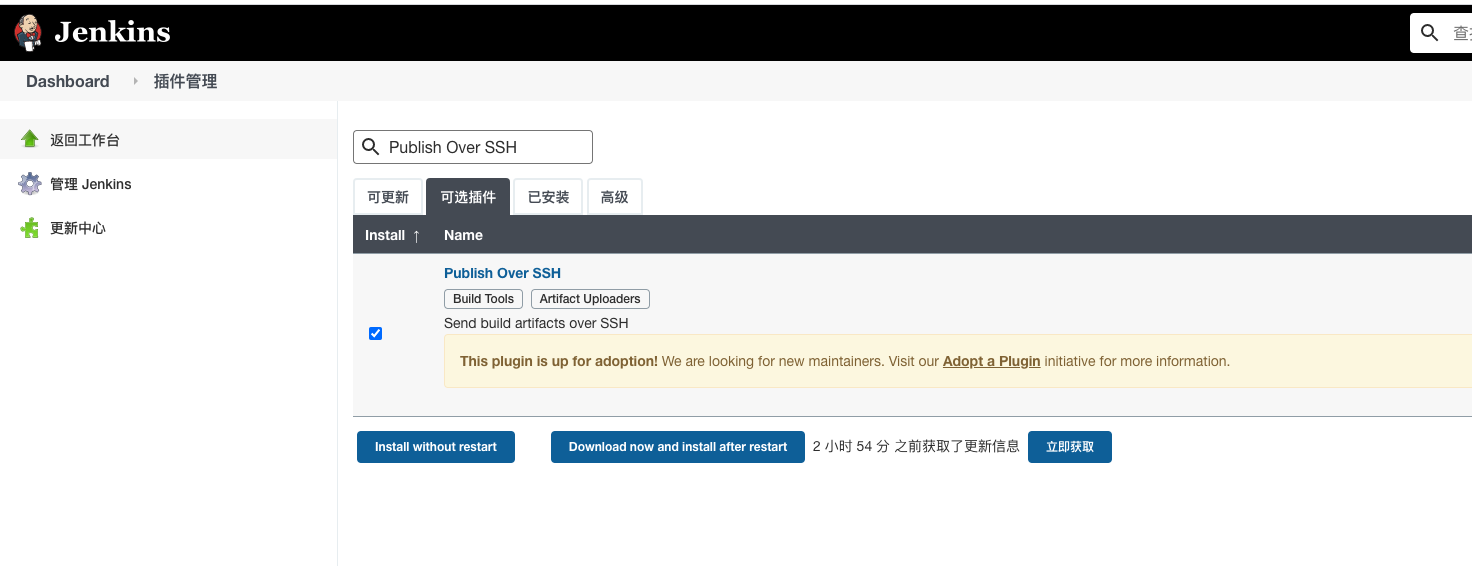Focus the Publish Over SSH filter field

(x=473, y=147)
